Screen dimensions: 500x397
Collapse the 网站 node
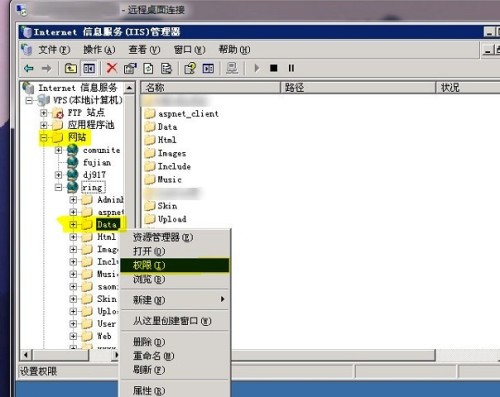coord(43,137)
